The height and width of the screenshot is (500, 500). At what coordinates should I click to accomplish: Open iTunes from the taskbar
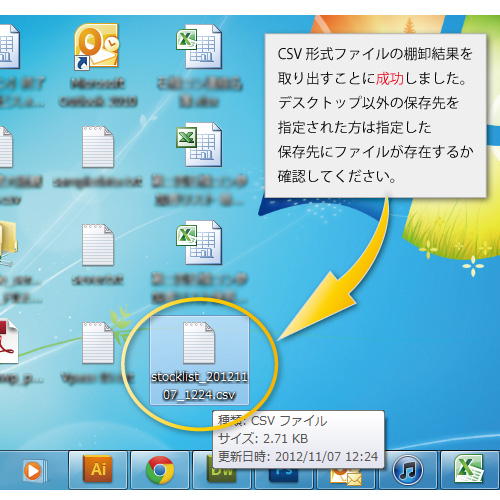point(408,470)
